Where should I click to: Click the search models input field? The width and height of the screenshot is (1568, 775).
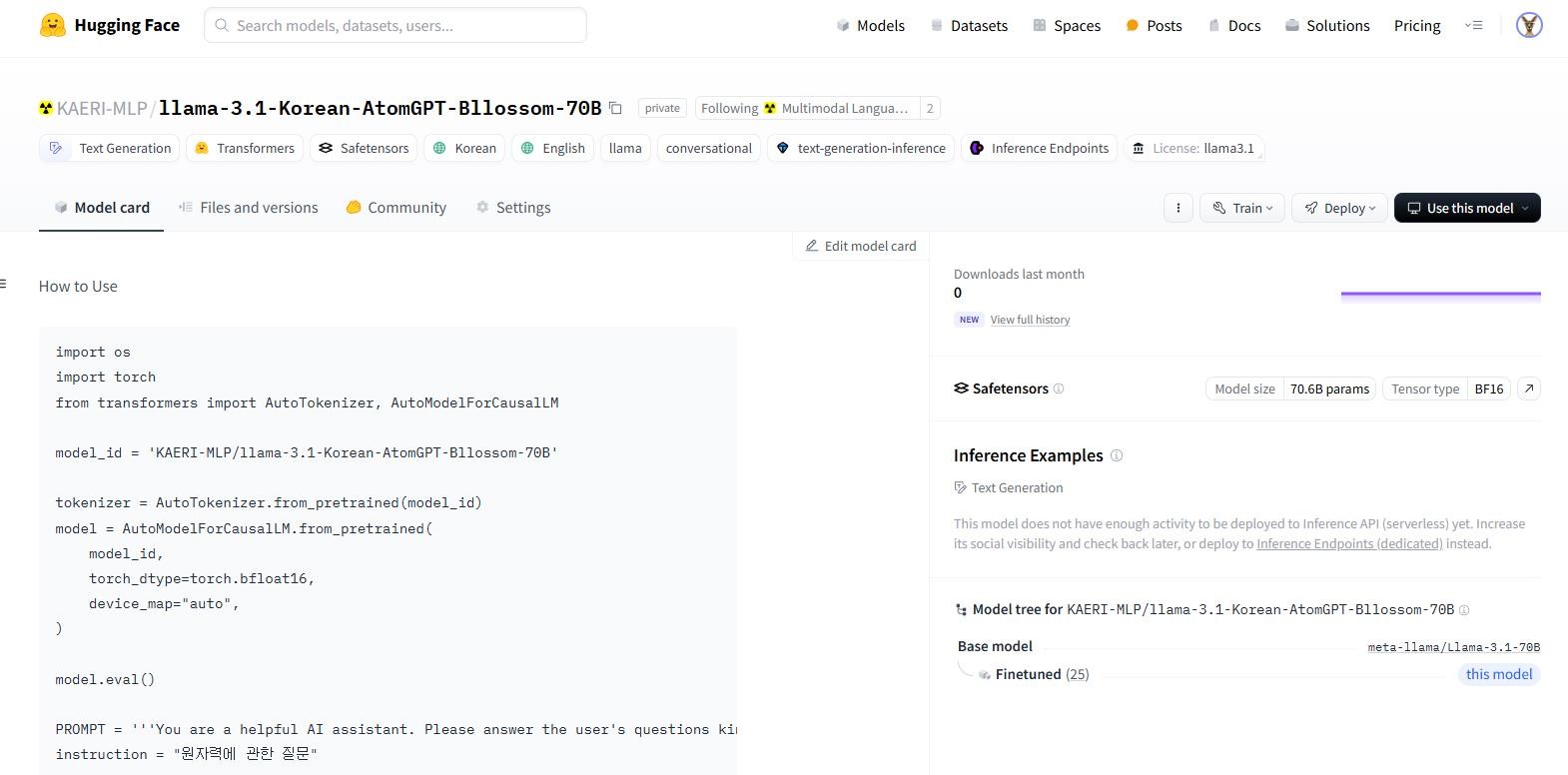[x=395, y=26]
